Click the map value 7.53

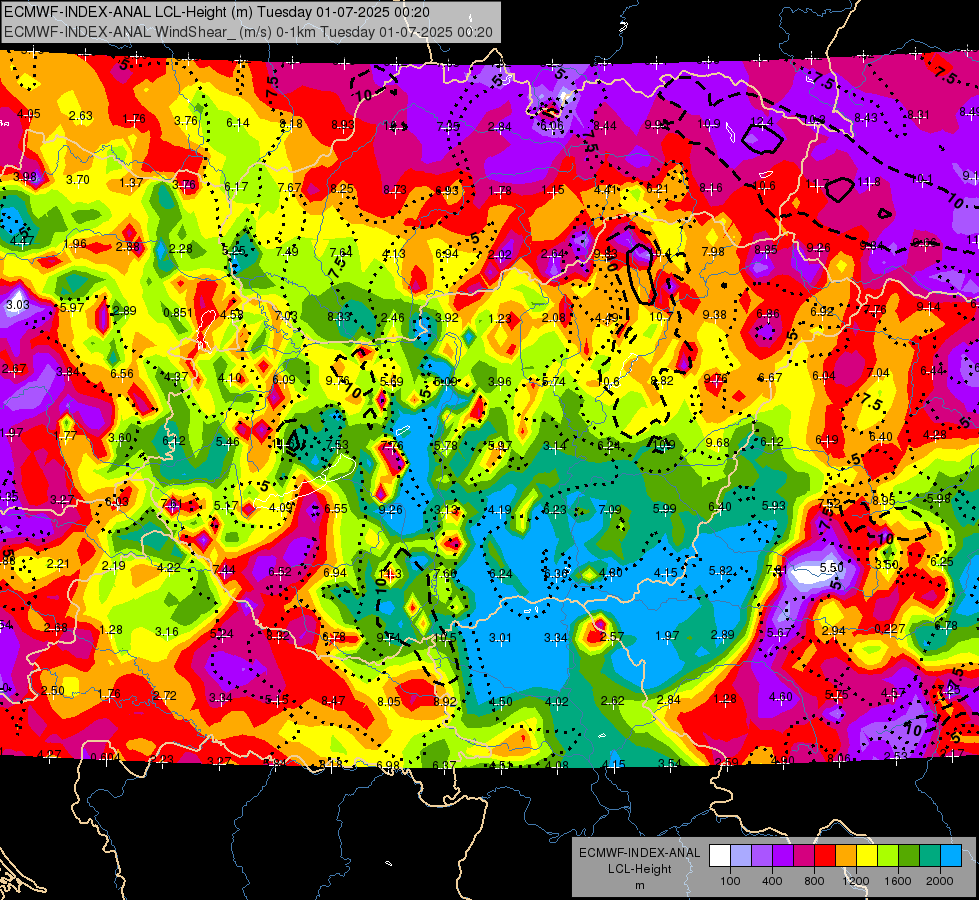tap(337, 444)
